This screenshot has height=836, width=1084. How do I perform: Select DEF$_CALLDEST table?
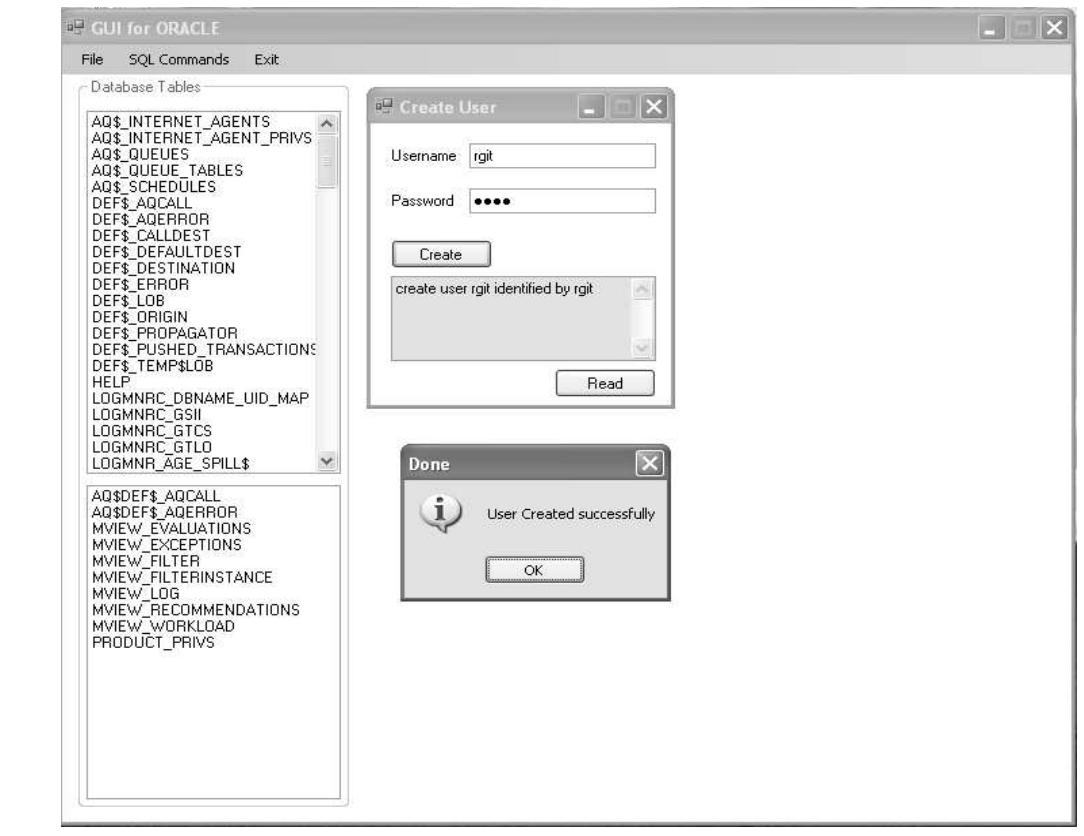pos(151,236)
